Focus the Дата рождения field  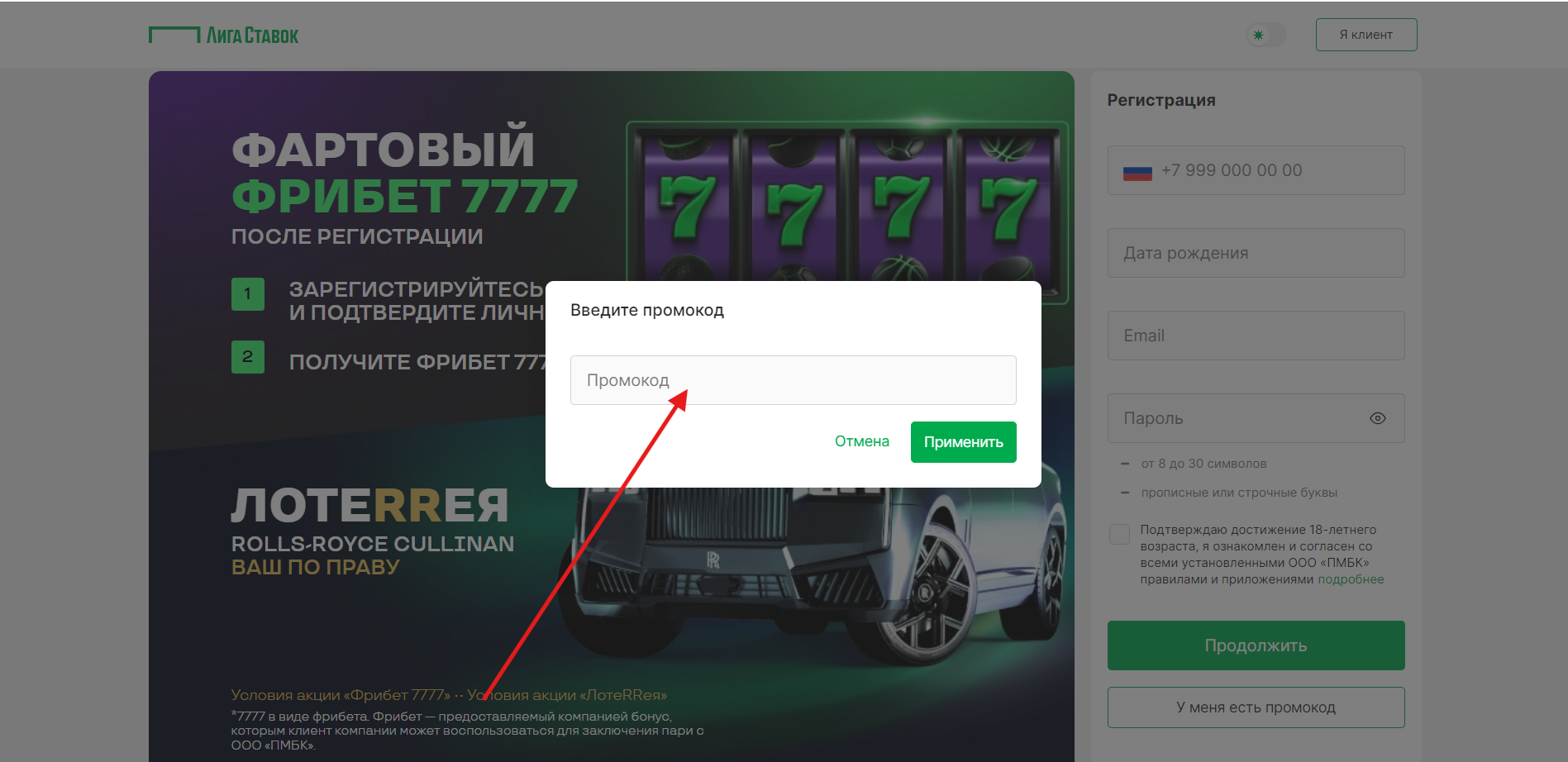pyautogui.click(x=1256, y=253)
